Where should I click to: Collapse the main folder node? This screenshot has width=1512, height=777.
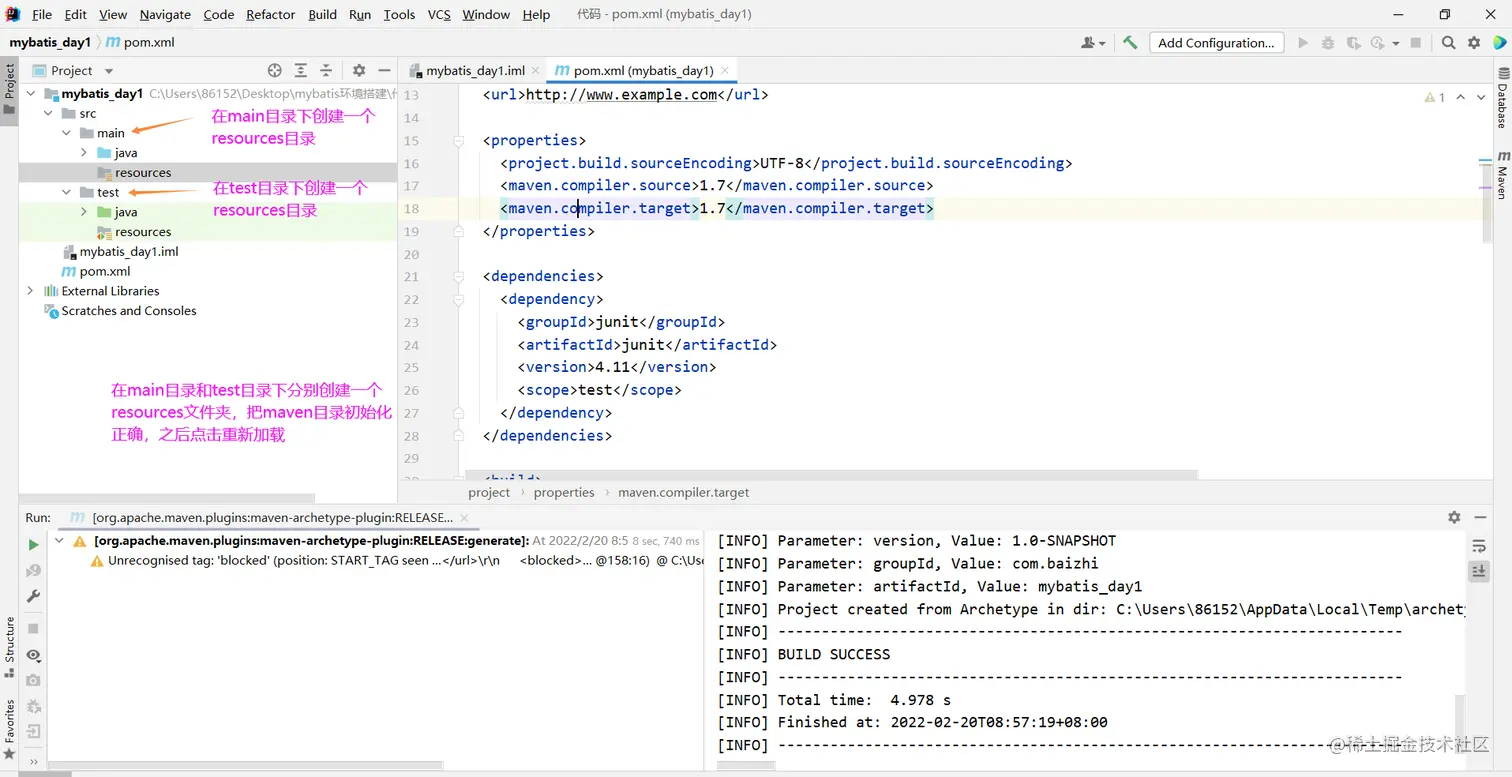tap(66, 133)
